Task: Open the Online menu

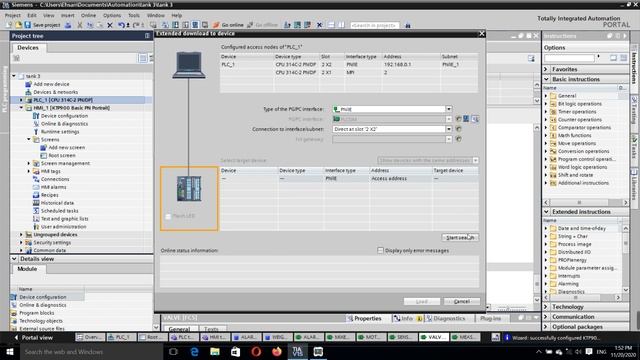Action: coord(88,15)
